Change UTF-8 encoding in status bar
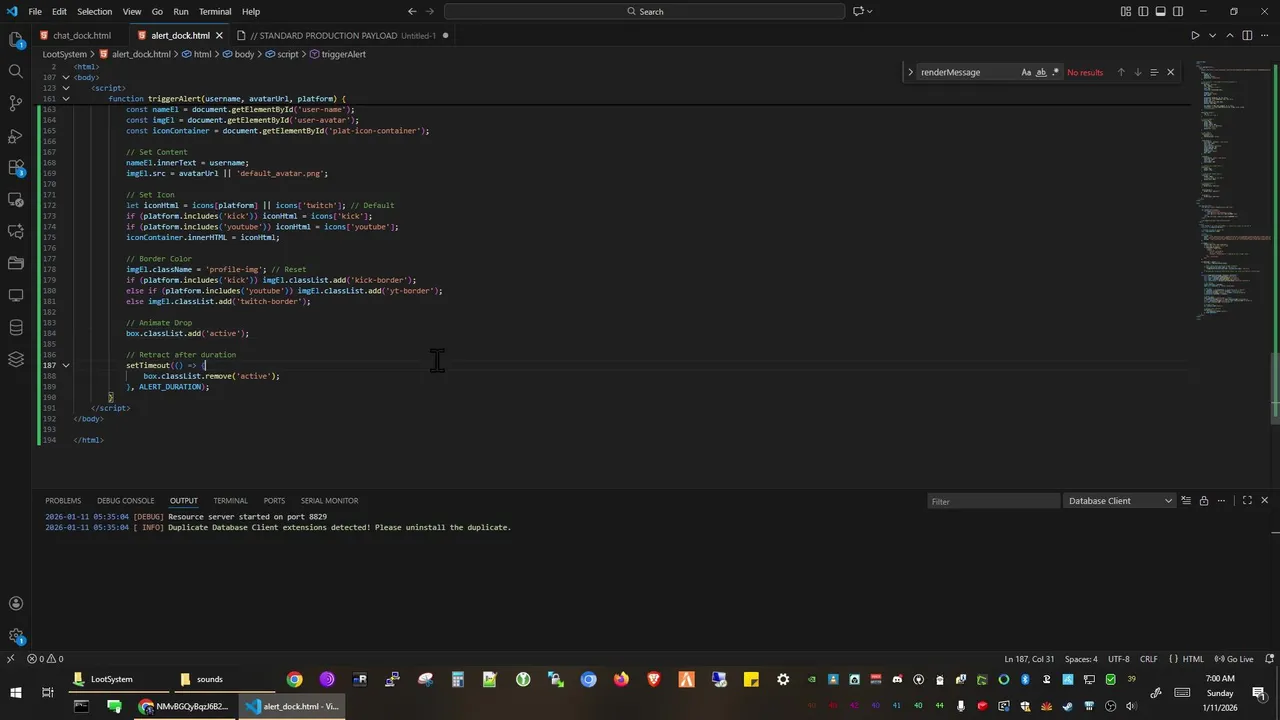Screen dimensions: 1280x720 [1118, 659]
